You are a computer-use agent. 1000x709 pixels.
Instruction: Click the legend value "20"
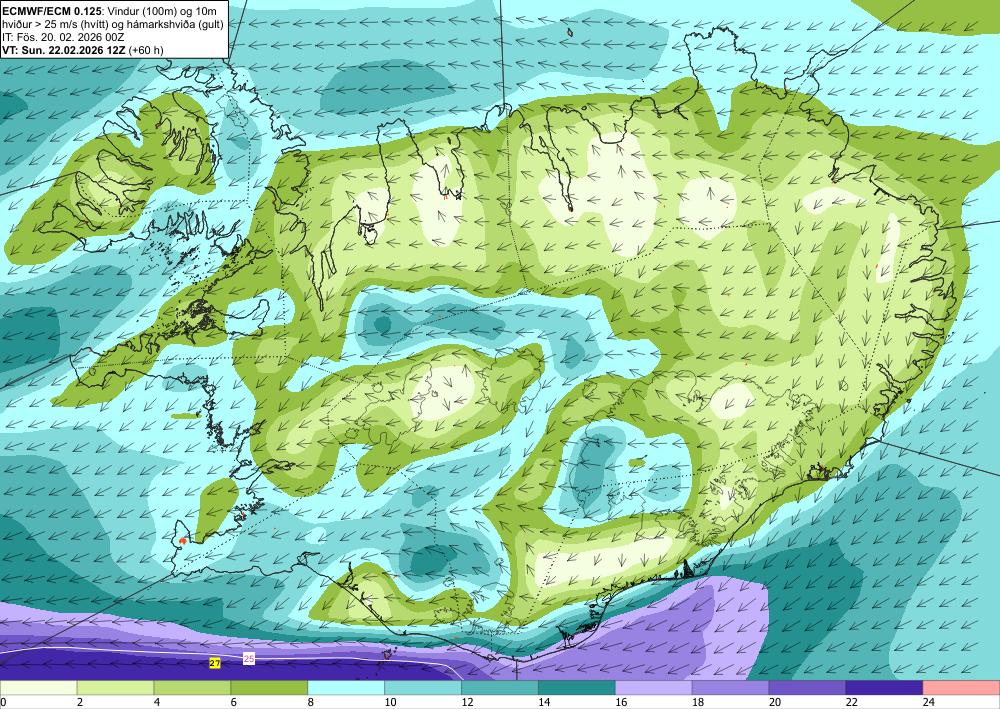pos(775,702)
